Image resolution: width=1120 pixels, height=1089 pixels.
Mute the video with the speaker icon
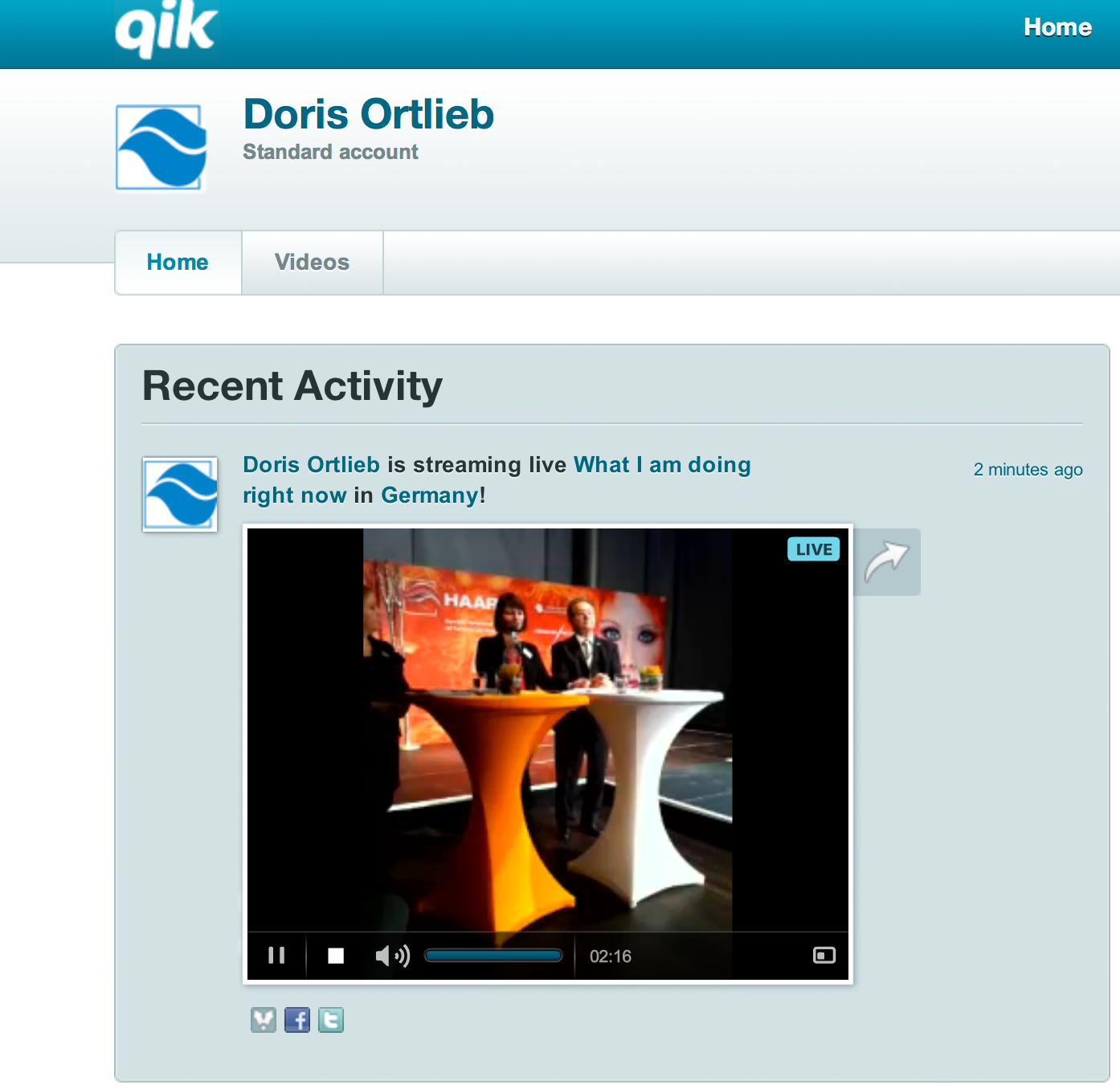(x=392, y=956)
